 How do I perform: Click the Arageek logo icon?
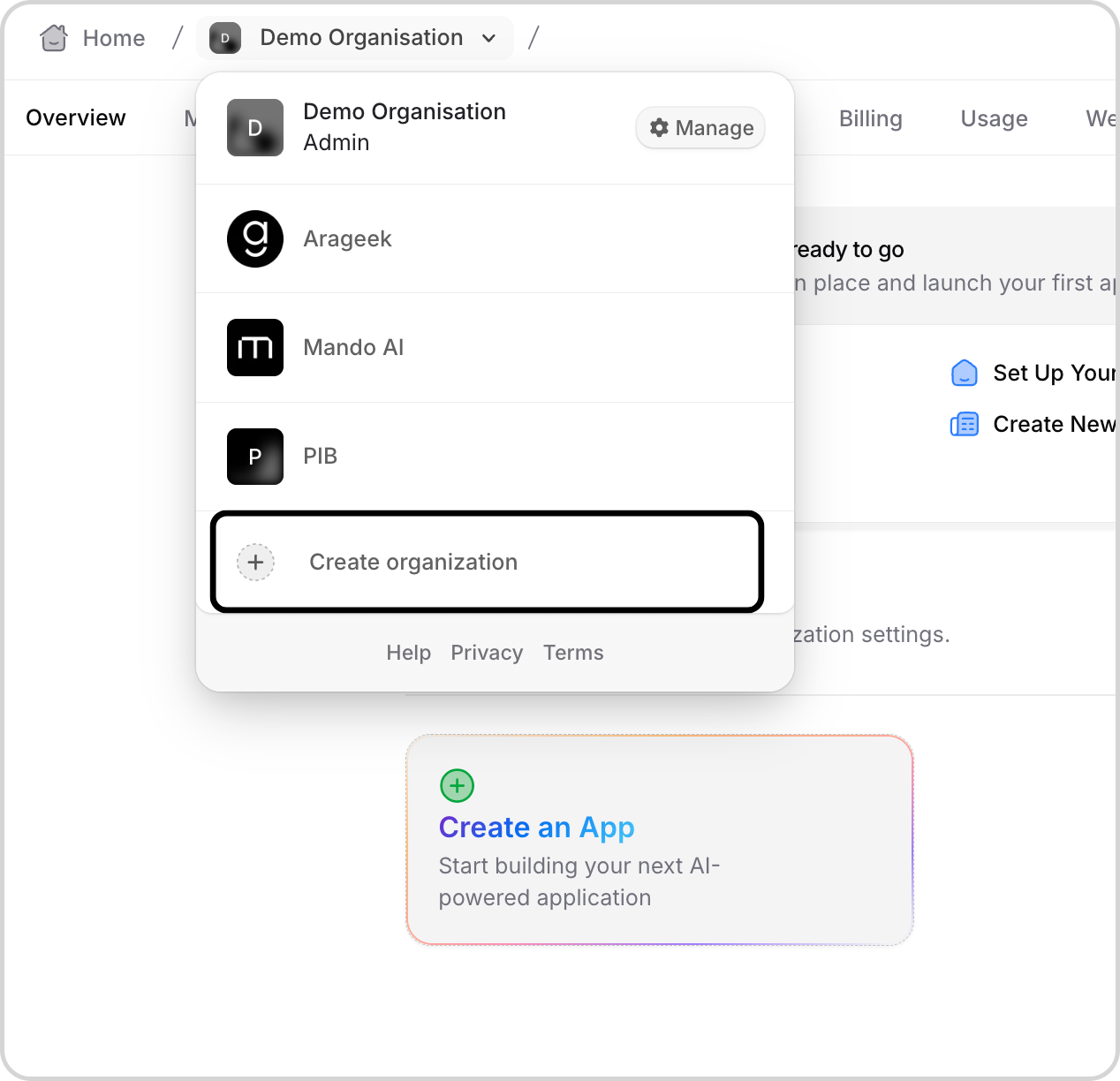tap(255, 238)
